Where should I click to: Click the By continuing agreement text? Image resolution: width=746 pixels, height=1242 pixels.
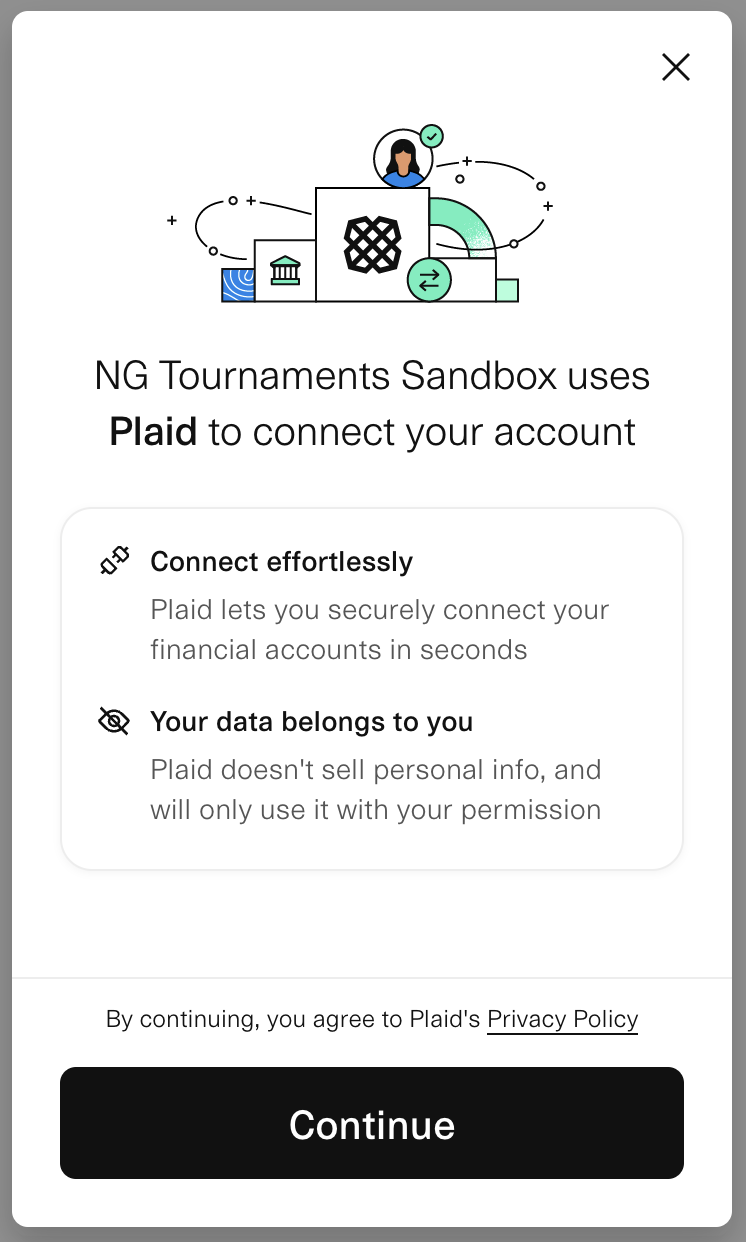point(293,1020)
